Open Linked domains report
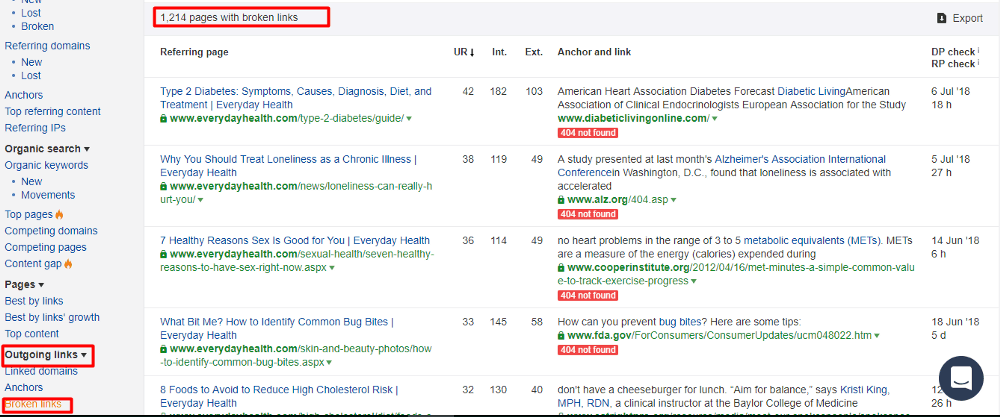The image size is (1000, 417). click(x=41, y=371)
